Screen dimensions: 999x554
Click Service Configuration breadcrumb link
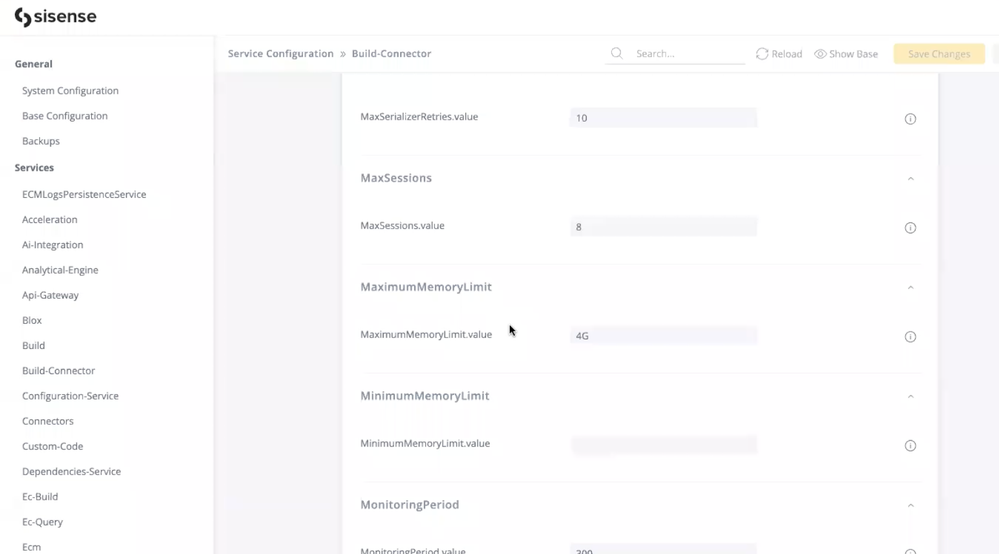(280, 54)
